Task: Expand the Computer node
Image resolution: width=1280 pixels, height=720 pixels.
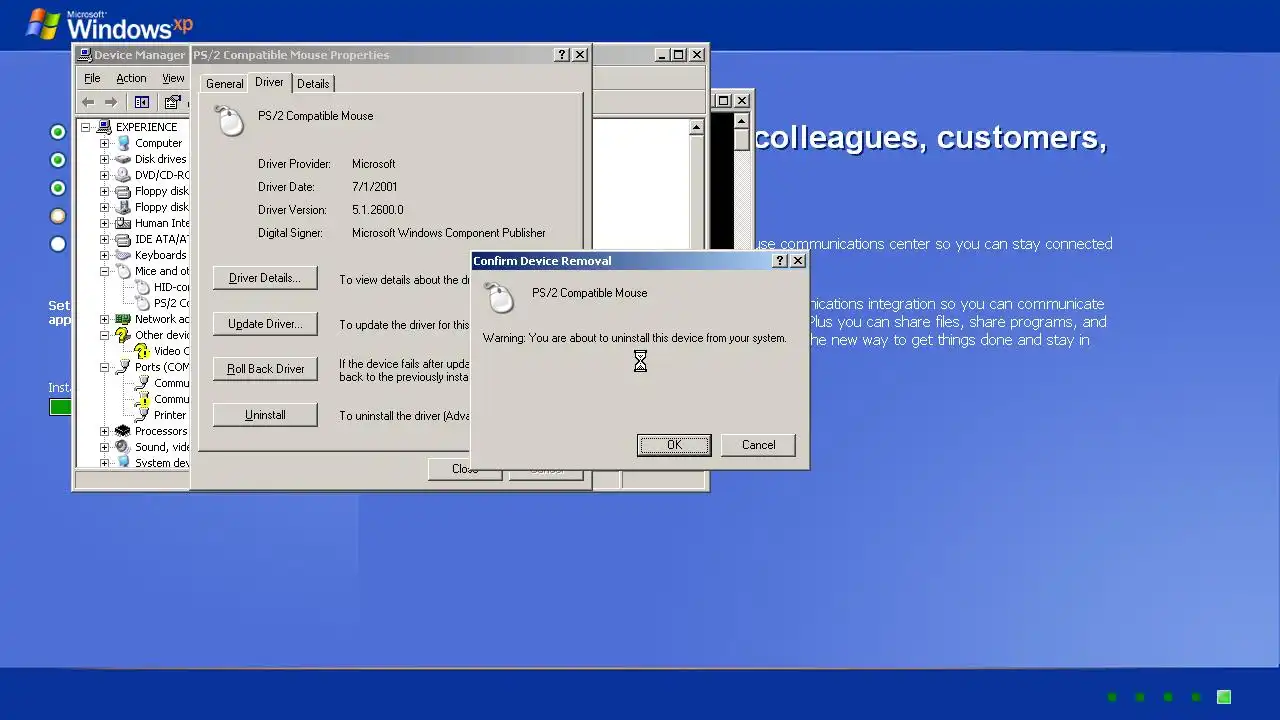Action: (x=104, y=143)
